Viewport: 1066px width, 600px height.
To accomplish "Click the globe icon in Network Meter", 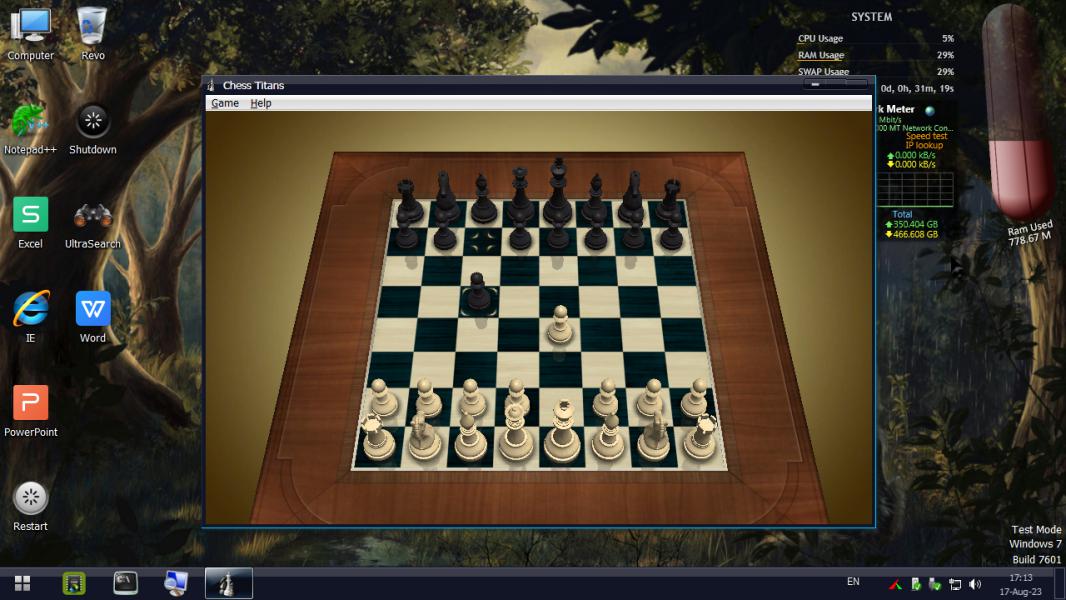I will click(930, 110).
